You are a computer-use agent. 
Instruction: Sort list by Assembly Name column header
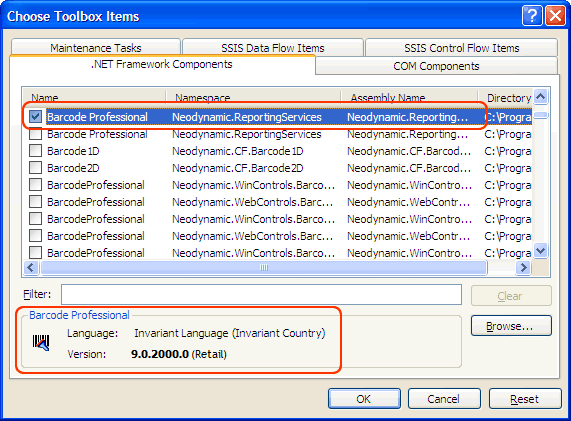pos(409,98)
